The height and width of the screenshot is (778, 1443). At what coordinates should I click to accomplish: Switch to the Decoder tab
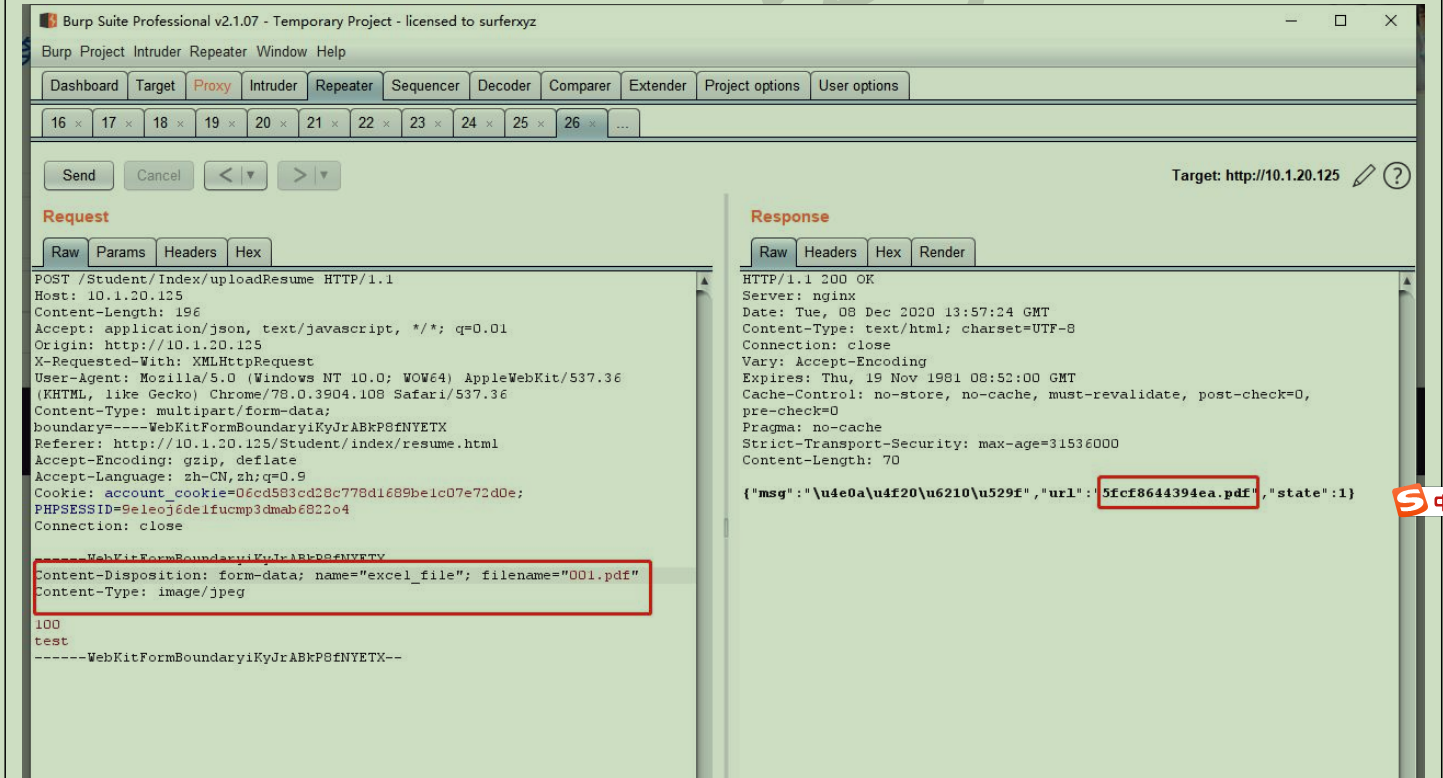504,86
